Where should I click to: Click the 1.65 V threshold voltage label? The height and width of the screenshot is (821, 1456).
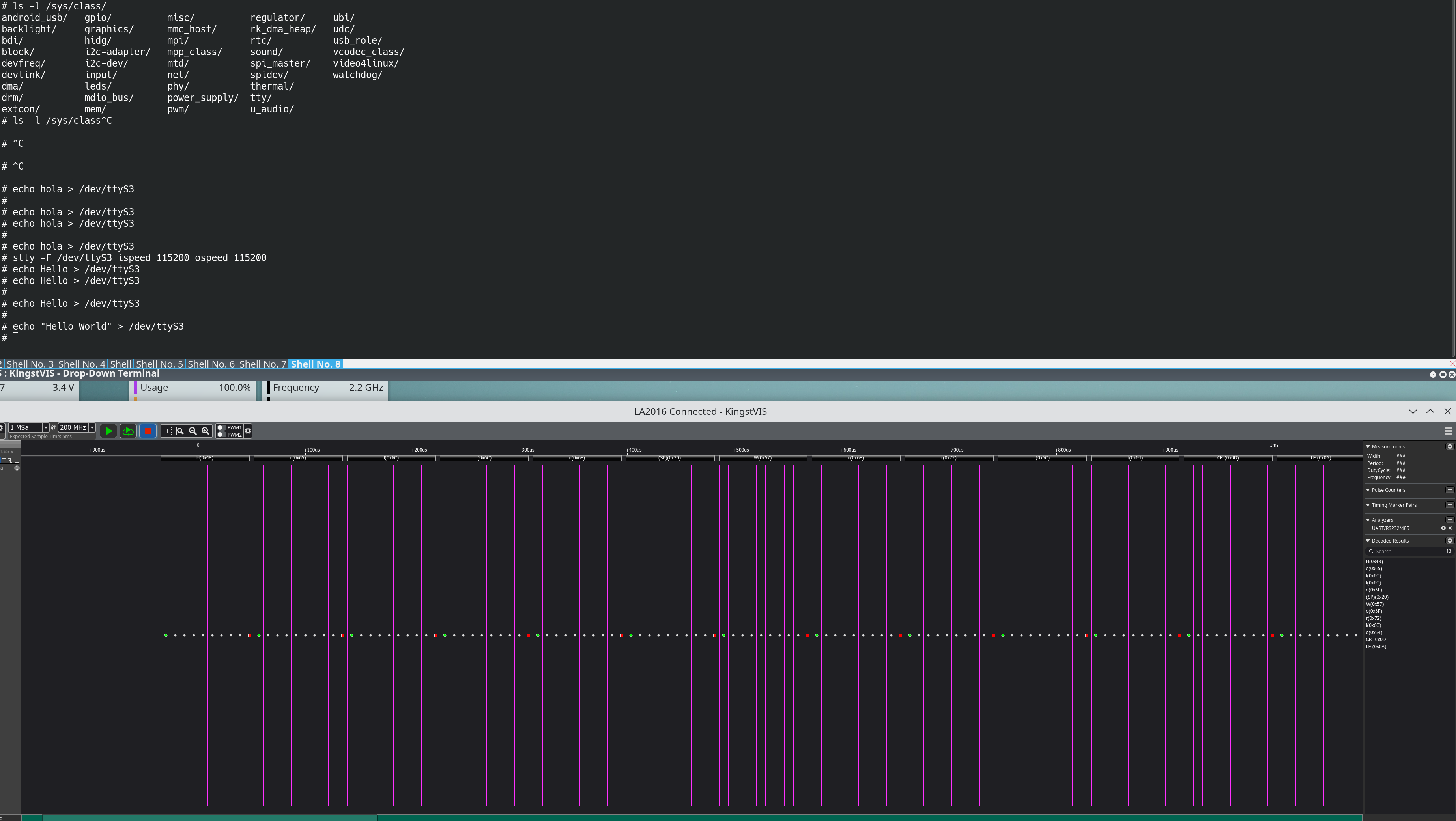[x=7, y=452]
